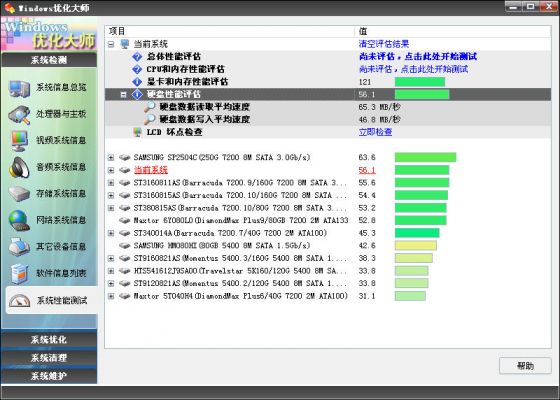Click the red 当前系统 link text
Image resolution: width=560 pixels, height=400 pixels.
pyautogui.click(x=150, y=170)
